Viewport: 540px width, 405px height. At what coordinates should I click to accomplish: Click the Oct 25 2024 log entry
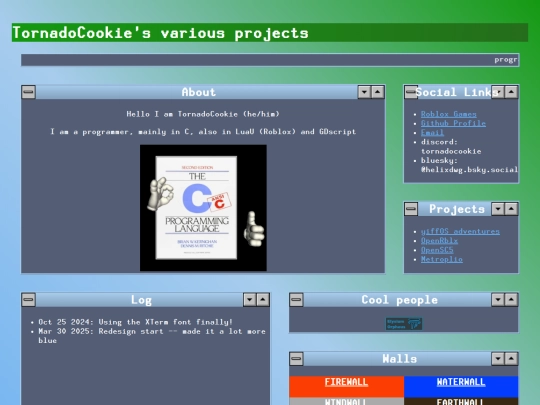point(135,322)
